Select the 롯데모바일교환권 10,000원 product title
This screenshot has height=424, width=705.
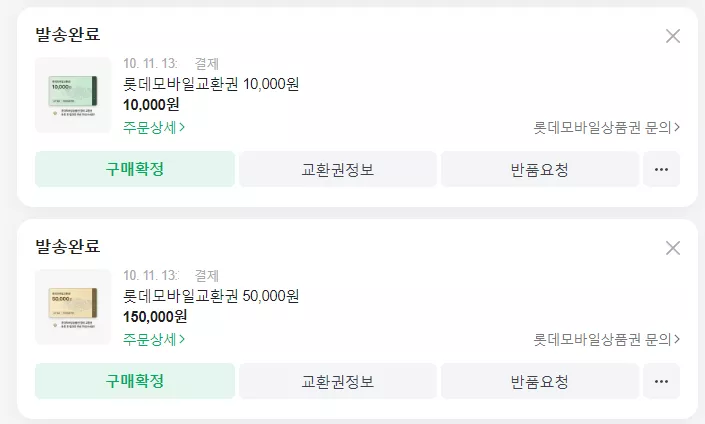[211, 84]
